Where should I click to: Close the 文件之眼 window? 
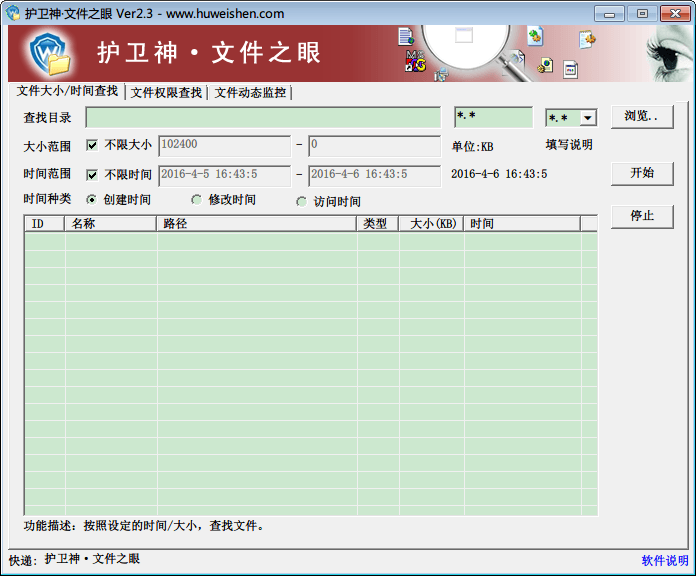coord(675,14)
